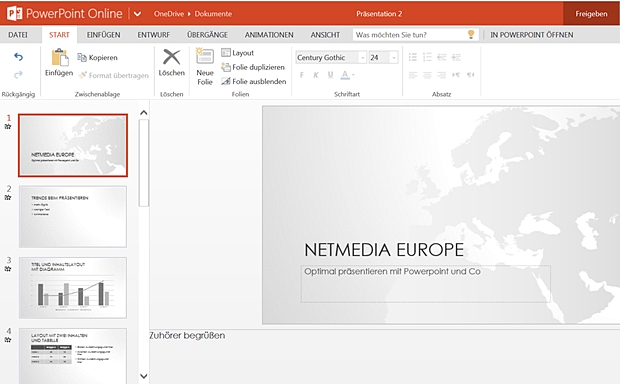This screenshot has height=384, width=620.
Task: Click the thumbnail pane scroll-up arrow
Action: pyautogui.click(x=144, y=113)
